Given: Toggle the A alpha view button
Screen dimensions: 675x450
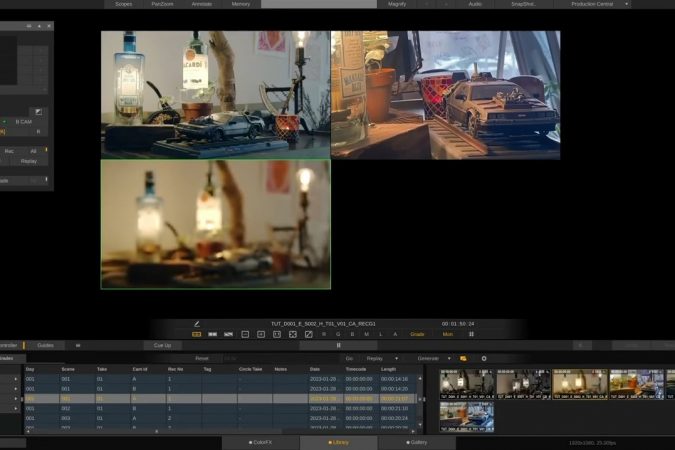Looking at the screenshot, I should tap(395, 334).
